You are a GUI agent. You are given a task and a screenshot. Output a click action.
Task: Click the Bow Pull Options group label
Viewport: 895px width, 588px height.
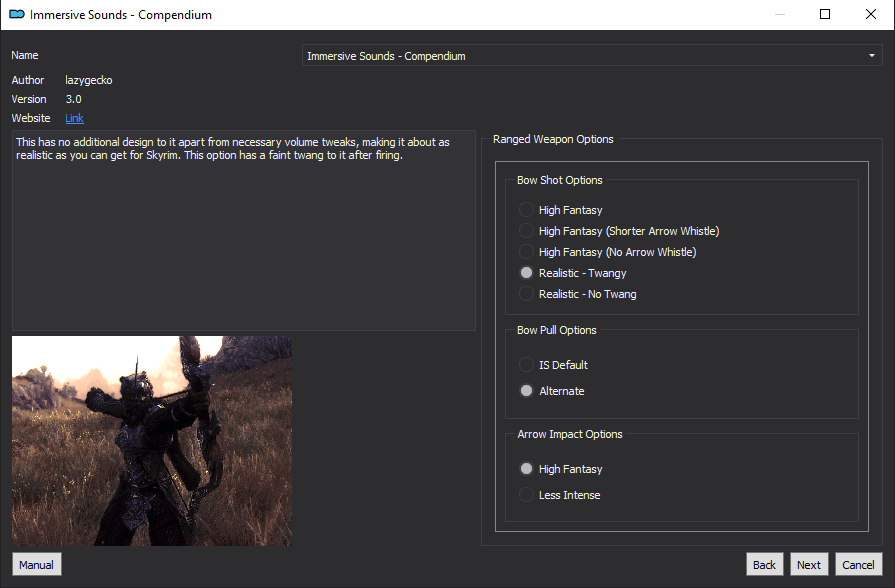(557, 330)
